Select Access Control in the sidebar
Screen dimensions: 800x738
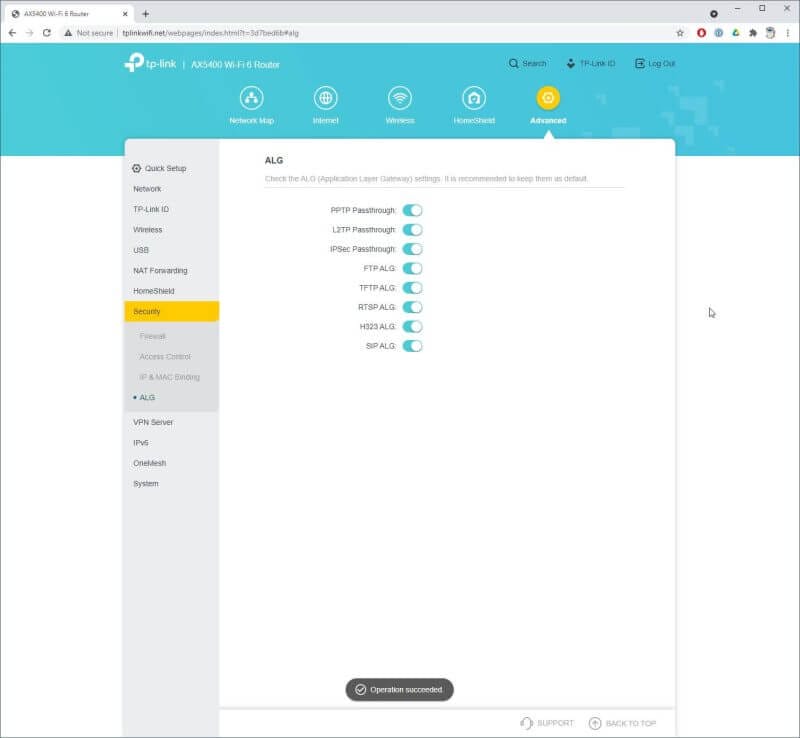(x=165, y=357)
